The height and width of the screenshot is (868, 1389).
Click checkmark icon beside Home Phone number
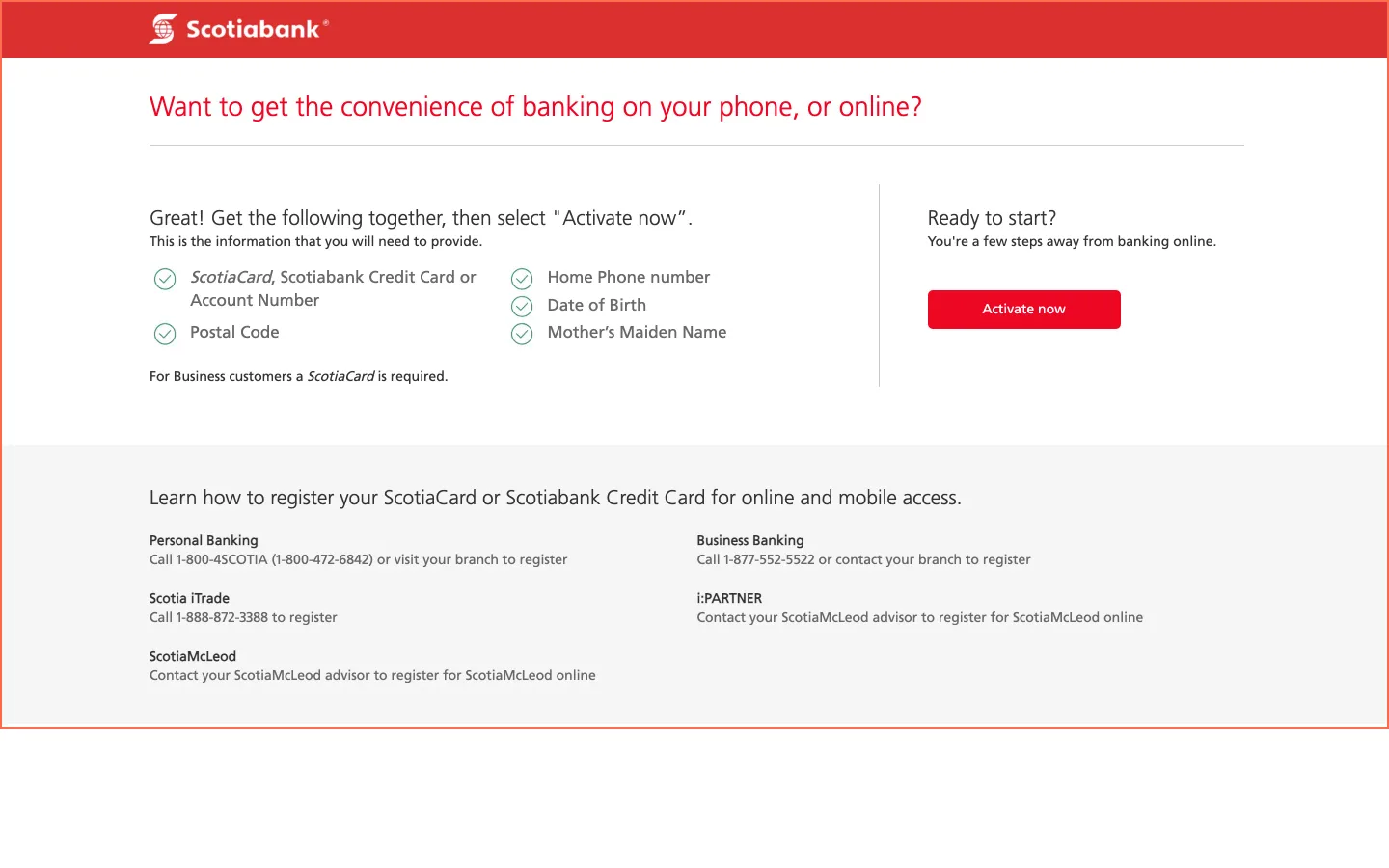[522, 279]
